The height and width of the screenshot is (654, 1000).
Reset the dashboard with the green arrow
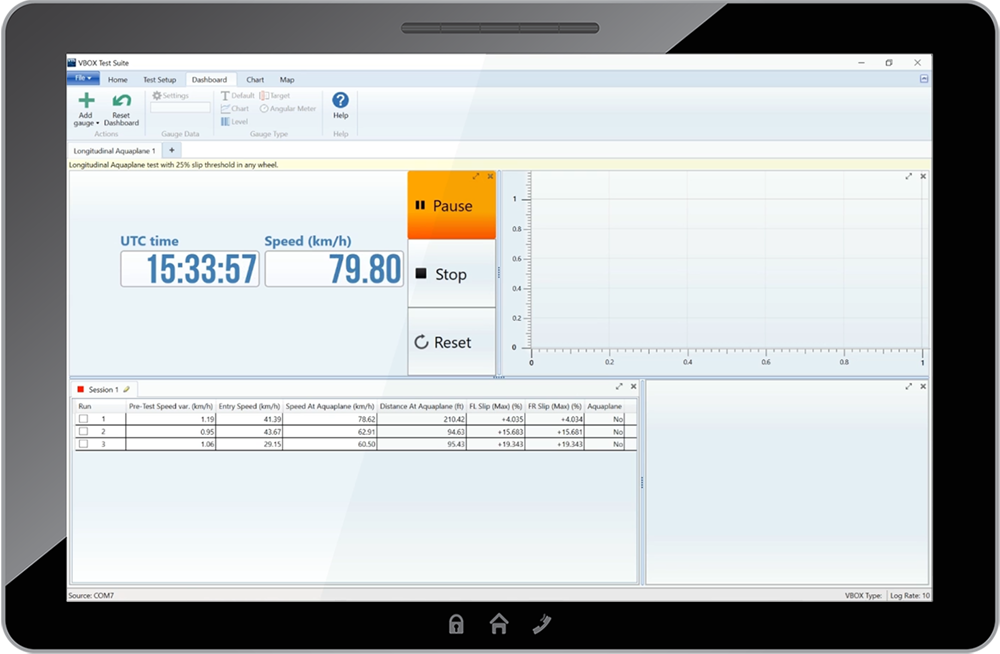(x=121, y=100)
